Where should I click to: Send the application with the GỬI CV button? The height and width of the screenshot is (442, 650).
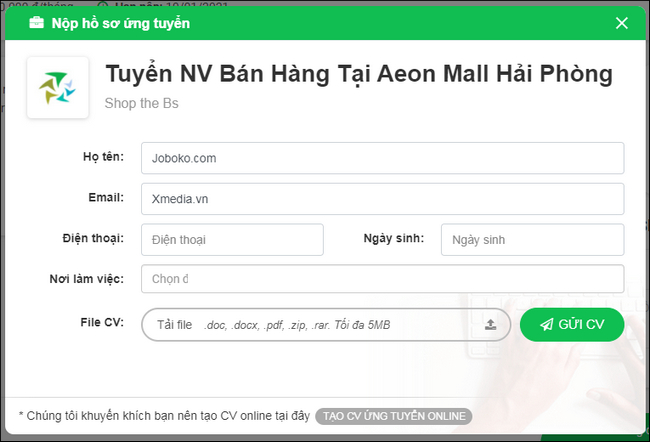pos(572,325)
